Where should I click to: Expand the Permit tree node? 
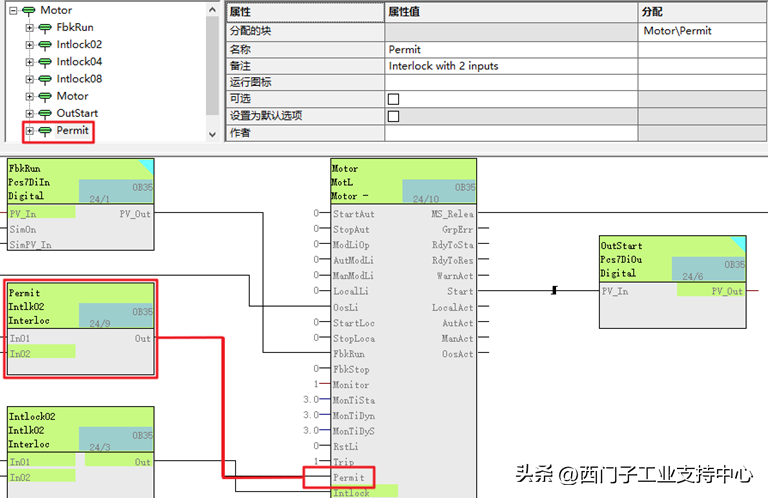coord(29,131)
